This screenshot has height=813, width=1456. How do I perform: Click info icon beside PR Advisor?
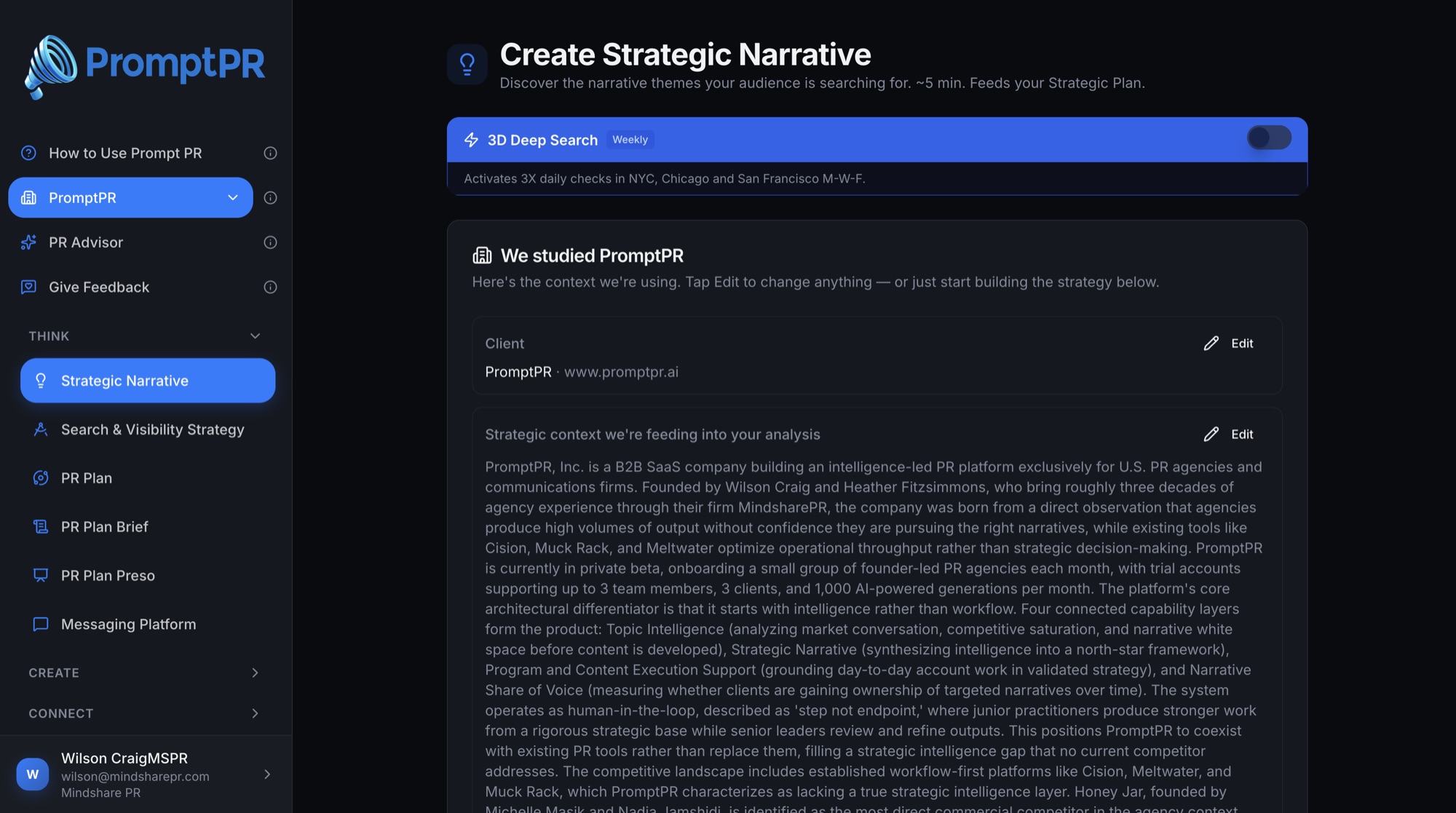(270, 242)
